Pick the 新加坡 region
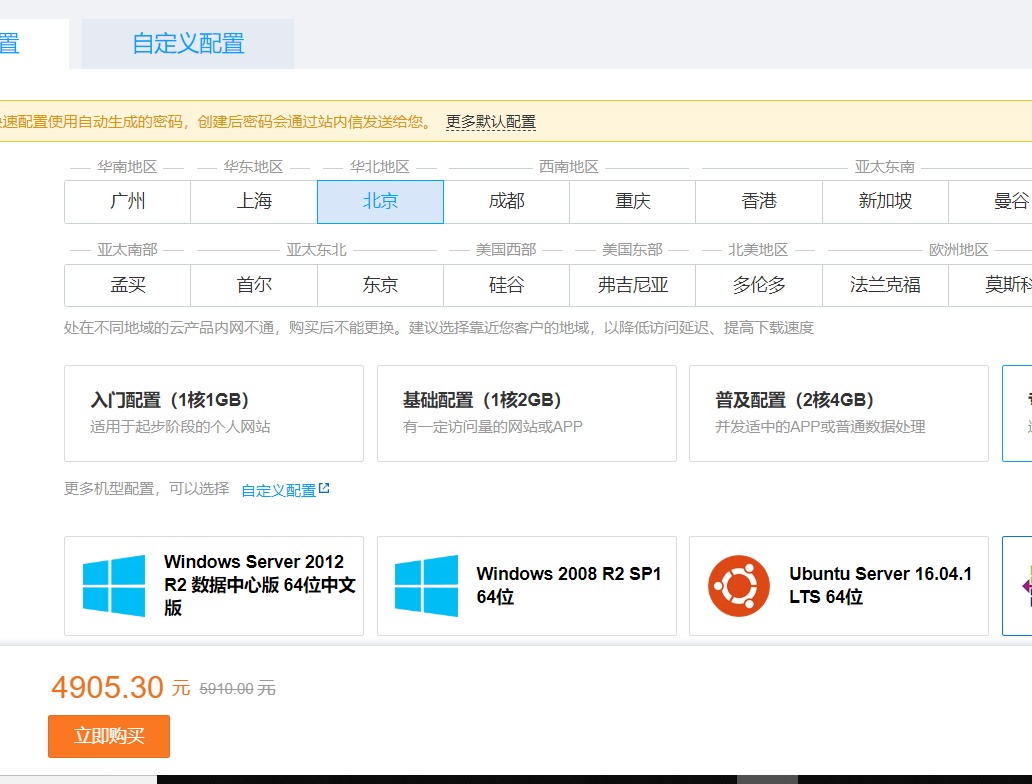The height and width of the screenshot is (784, 1032). [885, 201]
